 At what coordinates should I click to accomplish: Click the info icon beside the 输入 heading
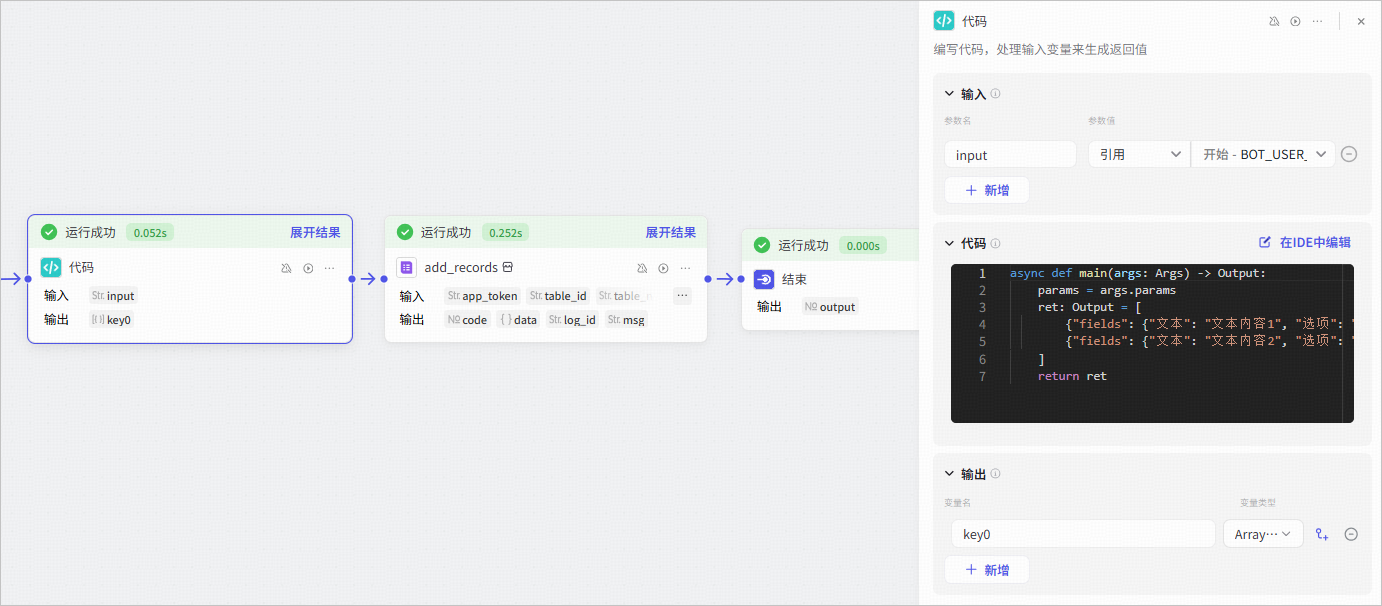tap(995, 94)
